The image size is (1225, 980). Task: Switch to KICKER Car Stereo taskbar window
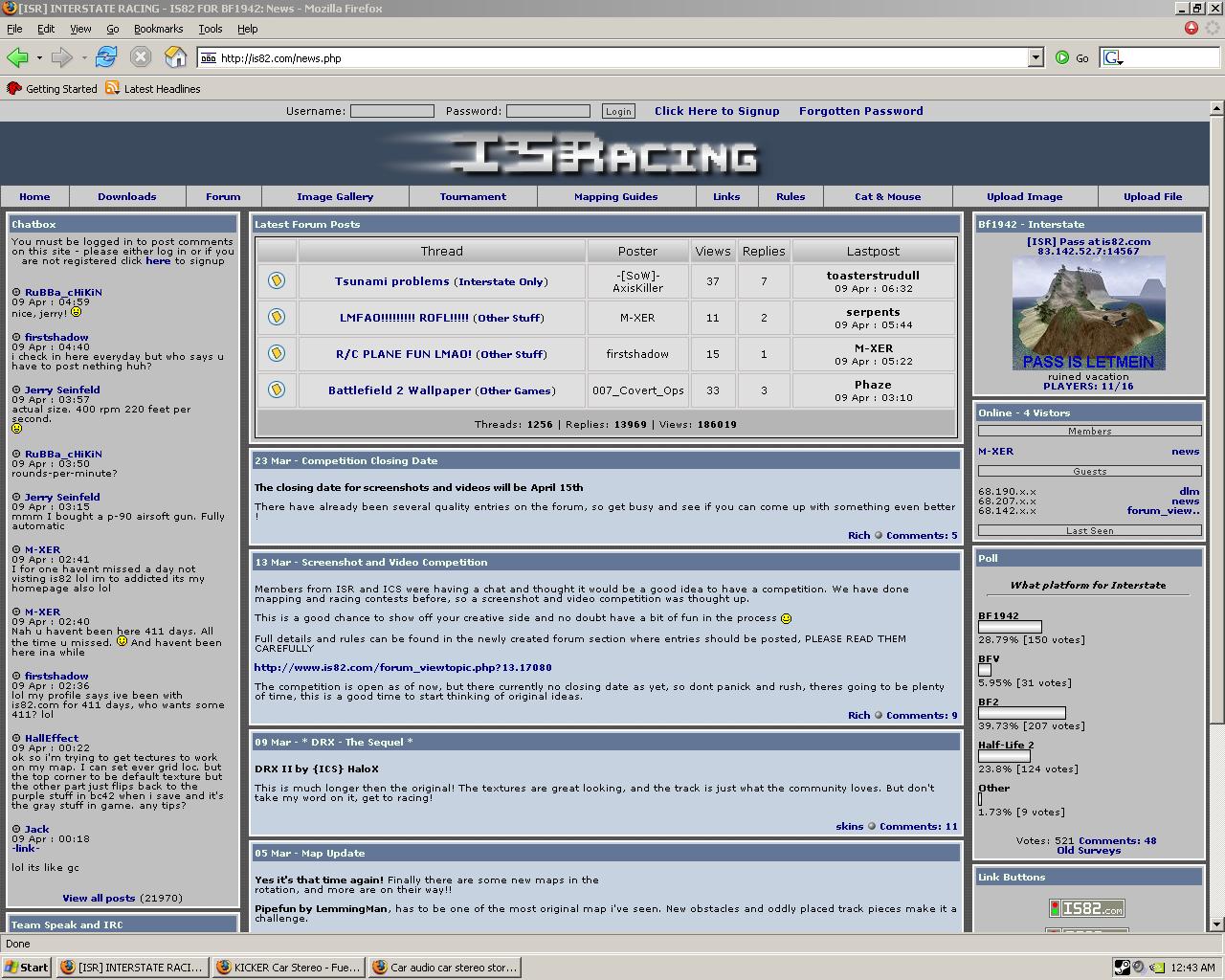(x=288, y=967)
